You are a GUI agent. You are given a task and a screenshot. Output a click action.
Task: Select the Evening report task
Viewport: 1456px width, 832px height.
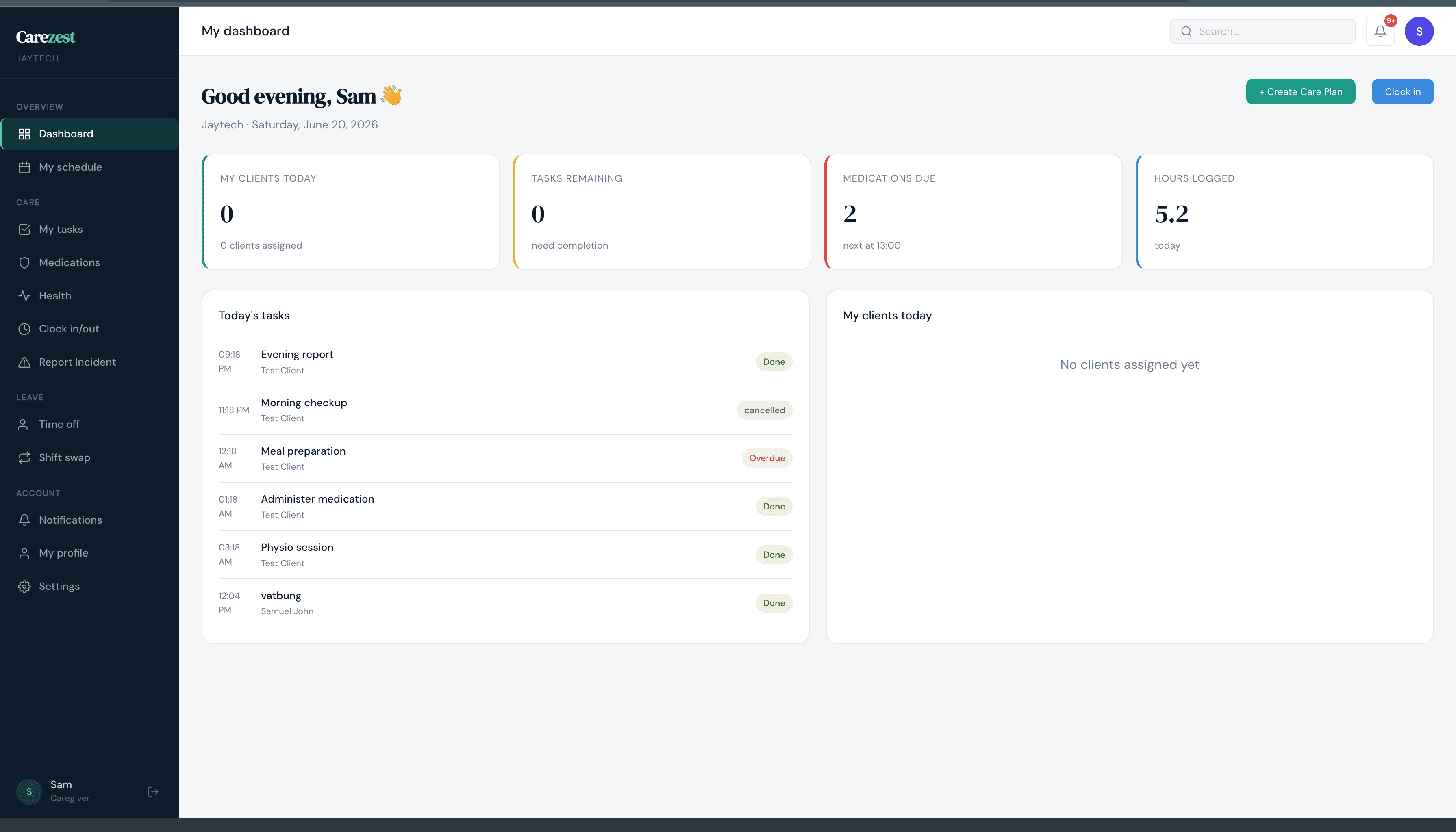pyautogui.click(x=505, y=362)
